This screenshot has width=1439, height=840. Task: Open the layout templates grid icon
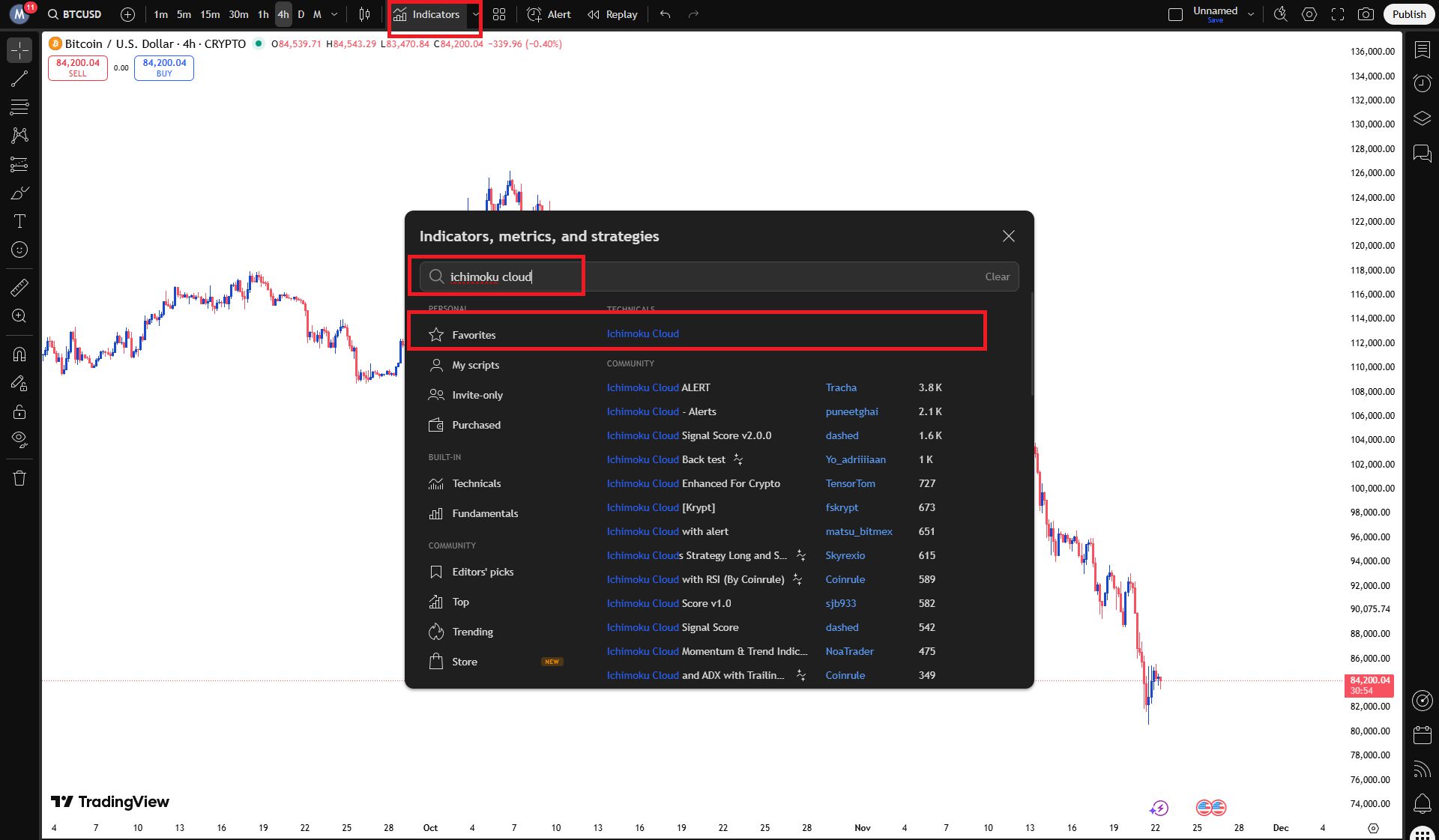(499, 14)
